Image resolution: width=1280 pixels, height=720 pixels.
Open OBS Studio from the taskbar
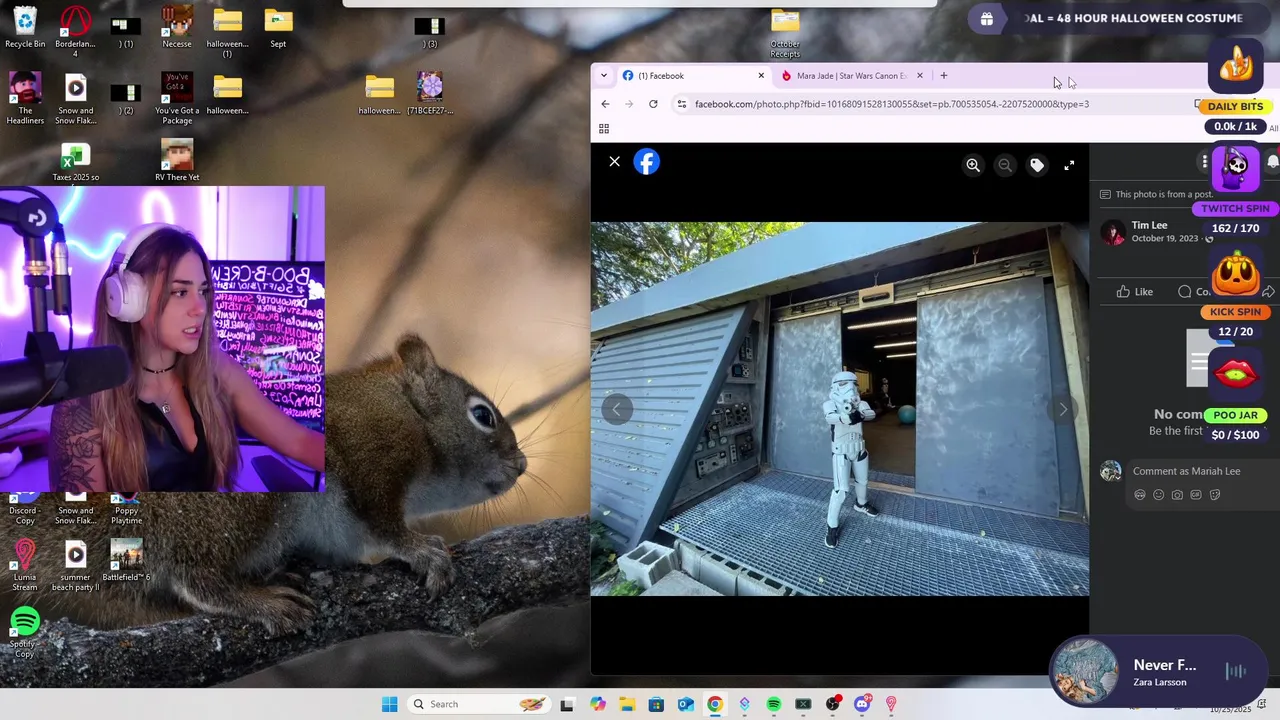pos(832,704)
